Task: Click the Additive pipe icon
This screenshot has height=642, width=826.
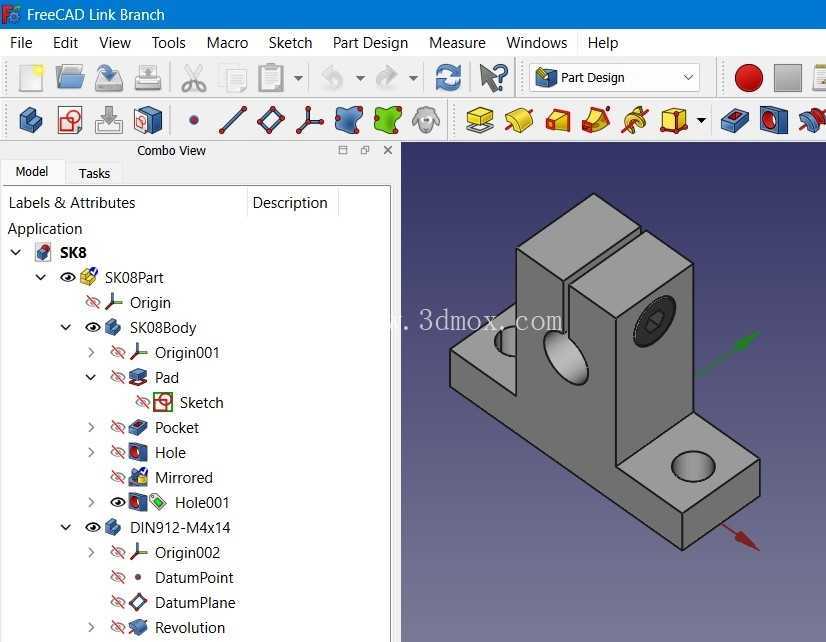Action: coord(596,120)
